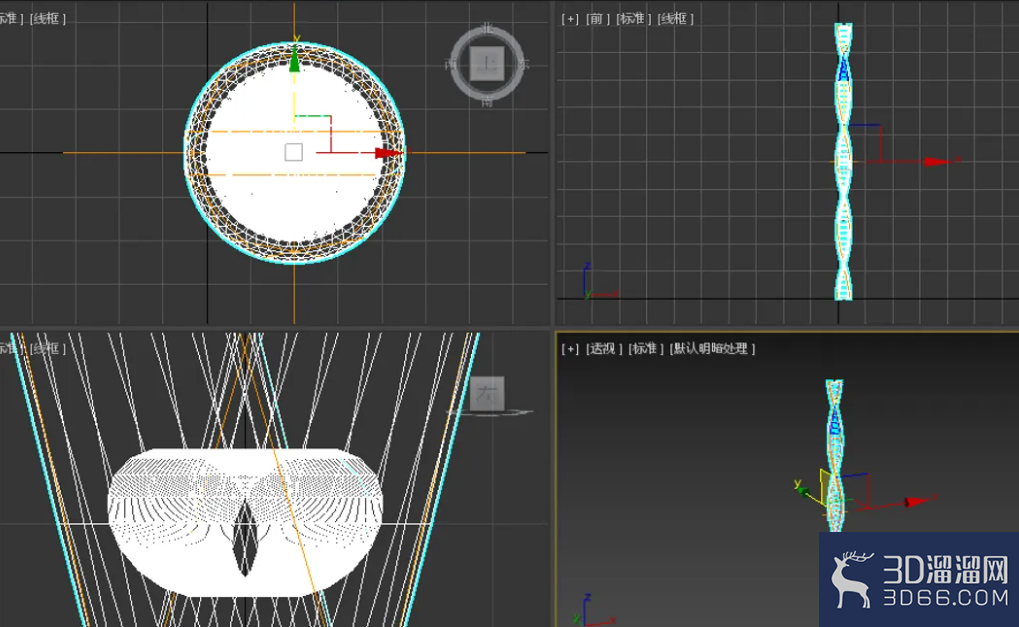Open [线框] shading menu in top viewport

coord(47,19)
